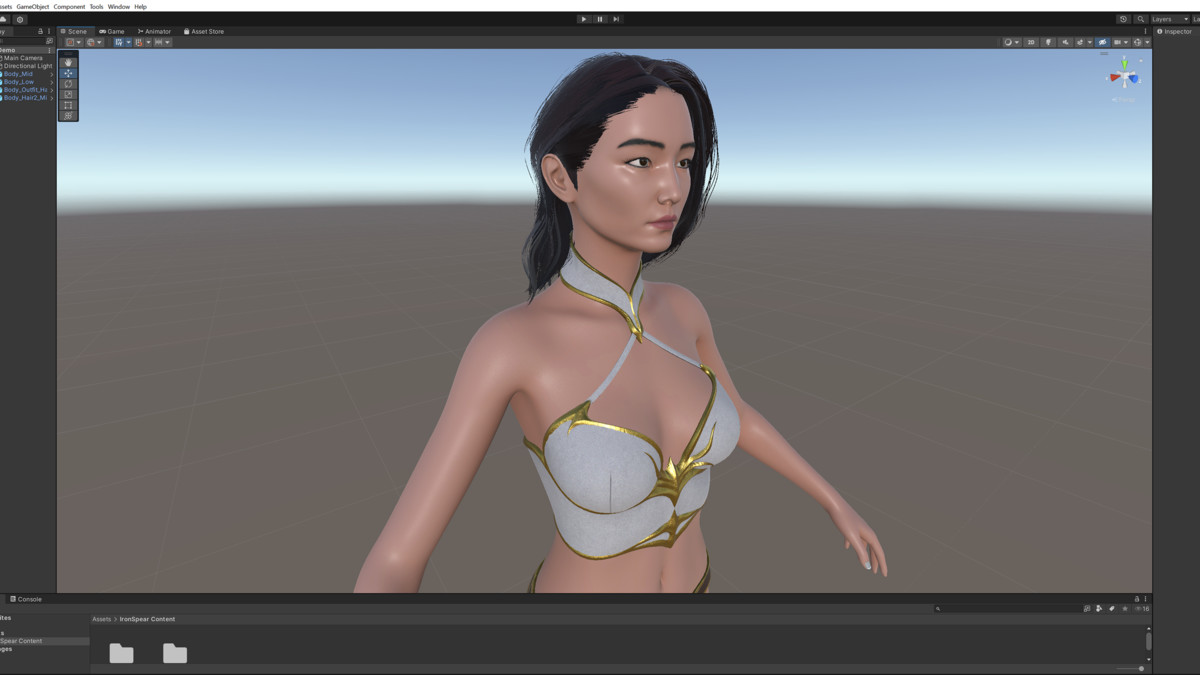The width and height of the screenshot is (1200, 675).
Task: Open the Console tab
Action: 26,599
